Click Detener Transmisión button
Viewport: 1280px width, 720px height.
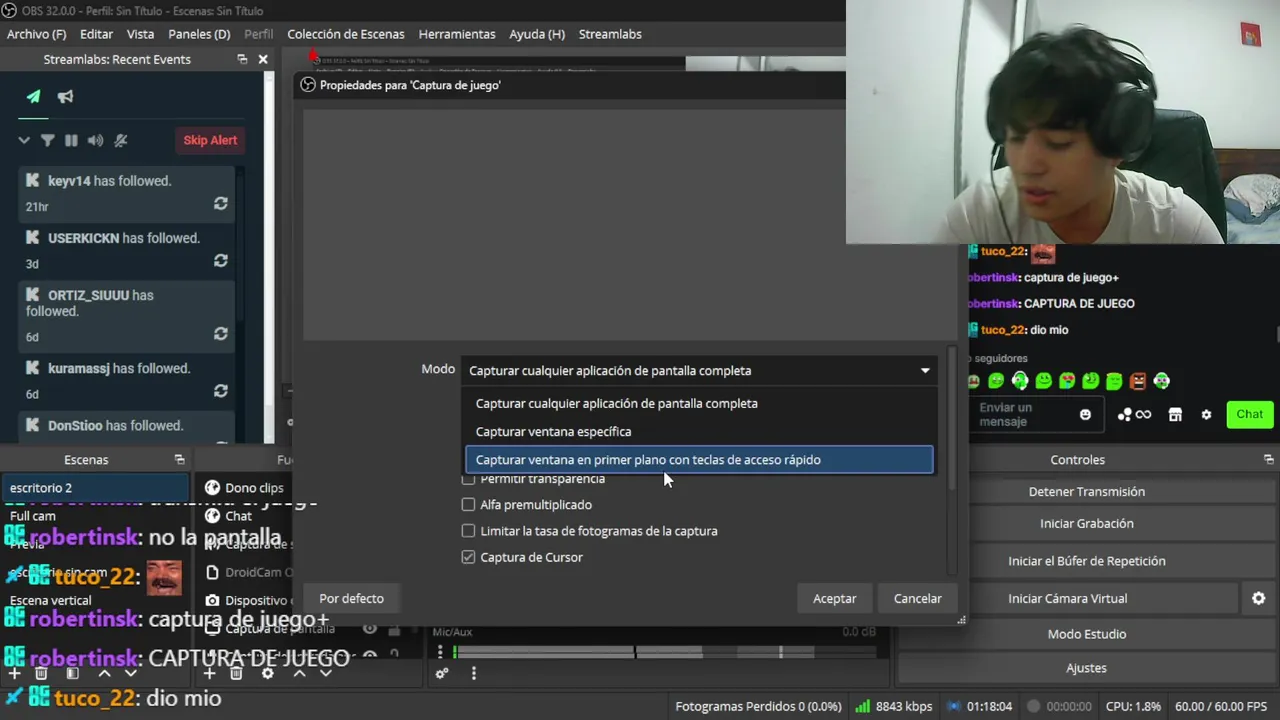[x=1086, y=491]
